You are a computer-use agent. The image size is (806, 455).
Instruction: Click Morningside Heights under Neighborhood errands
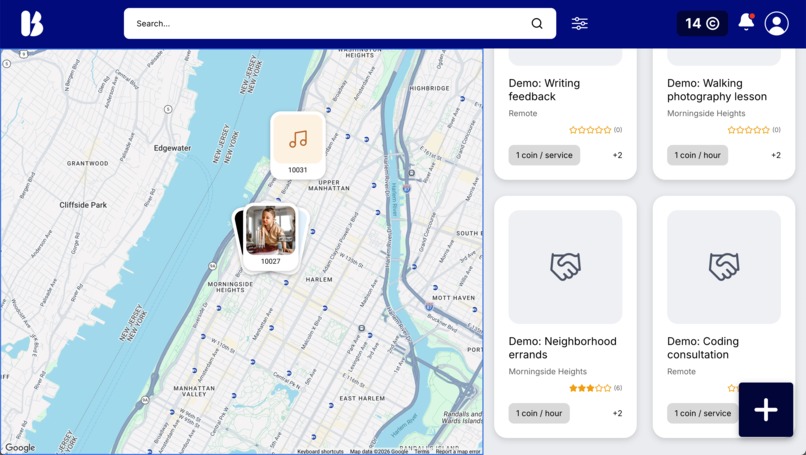pos(547,371)
